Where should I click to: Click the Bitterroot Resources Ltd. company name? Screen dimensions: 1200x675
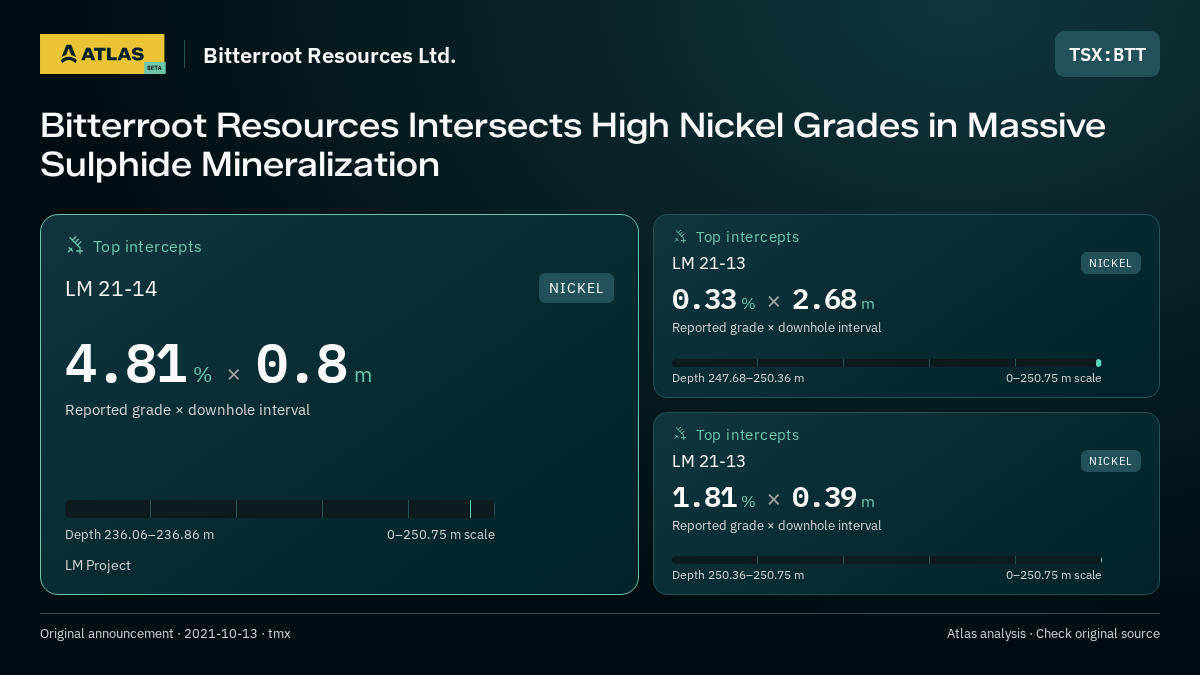tap(330, 55)
